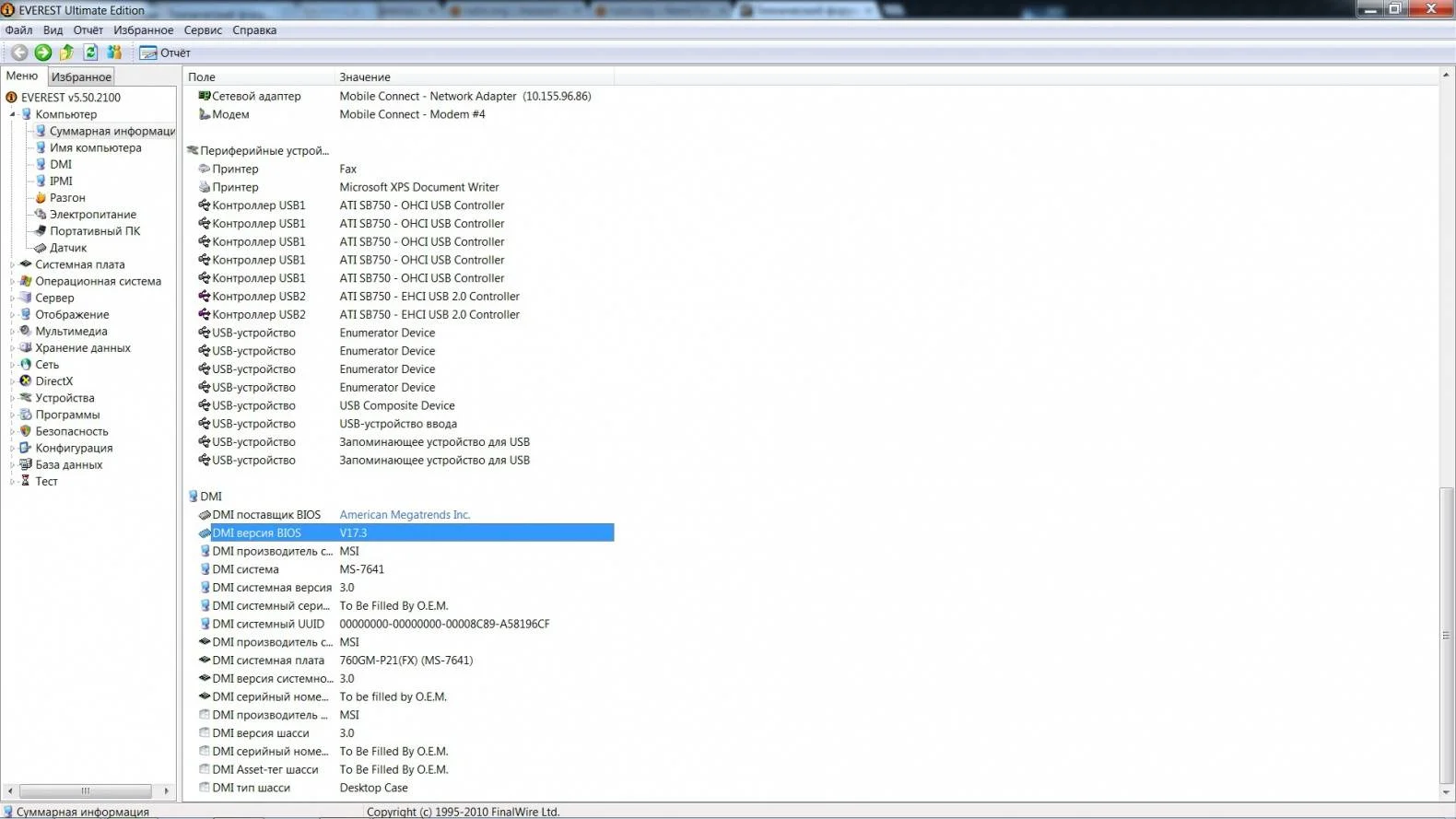1456x819 pixels.
Task: Open the Сервис menu
Action: tap(203, 30)
